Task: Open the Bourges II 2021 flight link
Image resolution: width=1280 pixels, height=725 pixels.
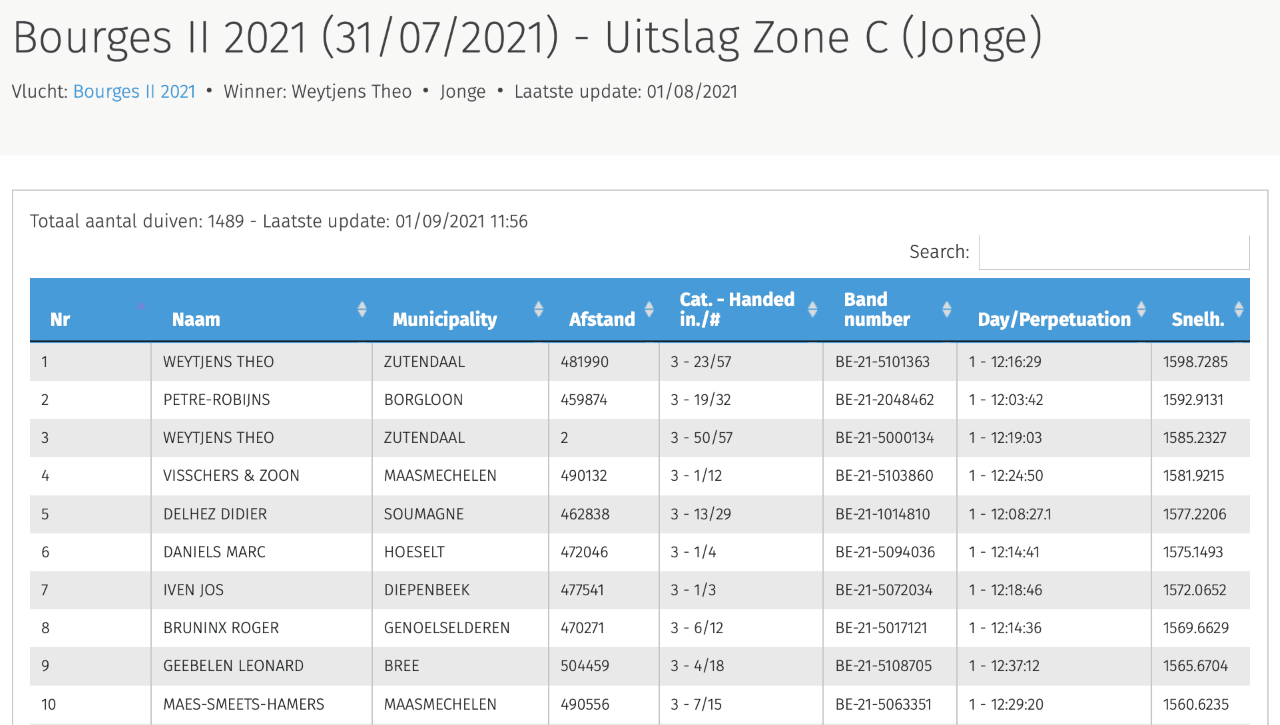Action: [134, 91]
